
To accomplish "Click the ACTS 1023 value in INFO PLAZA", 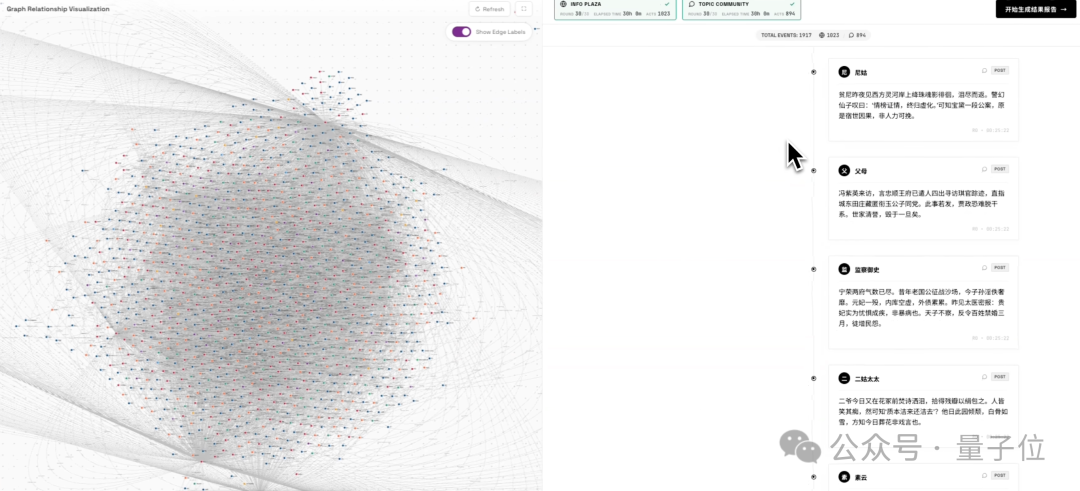I will 657,14.
